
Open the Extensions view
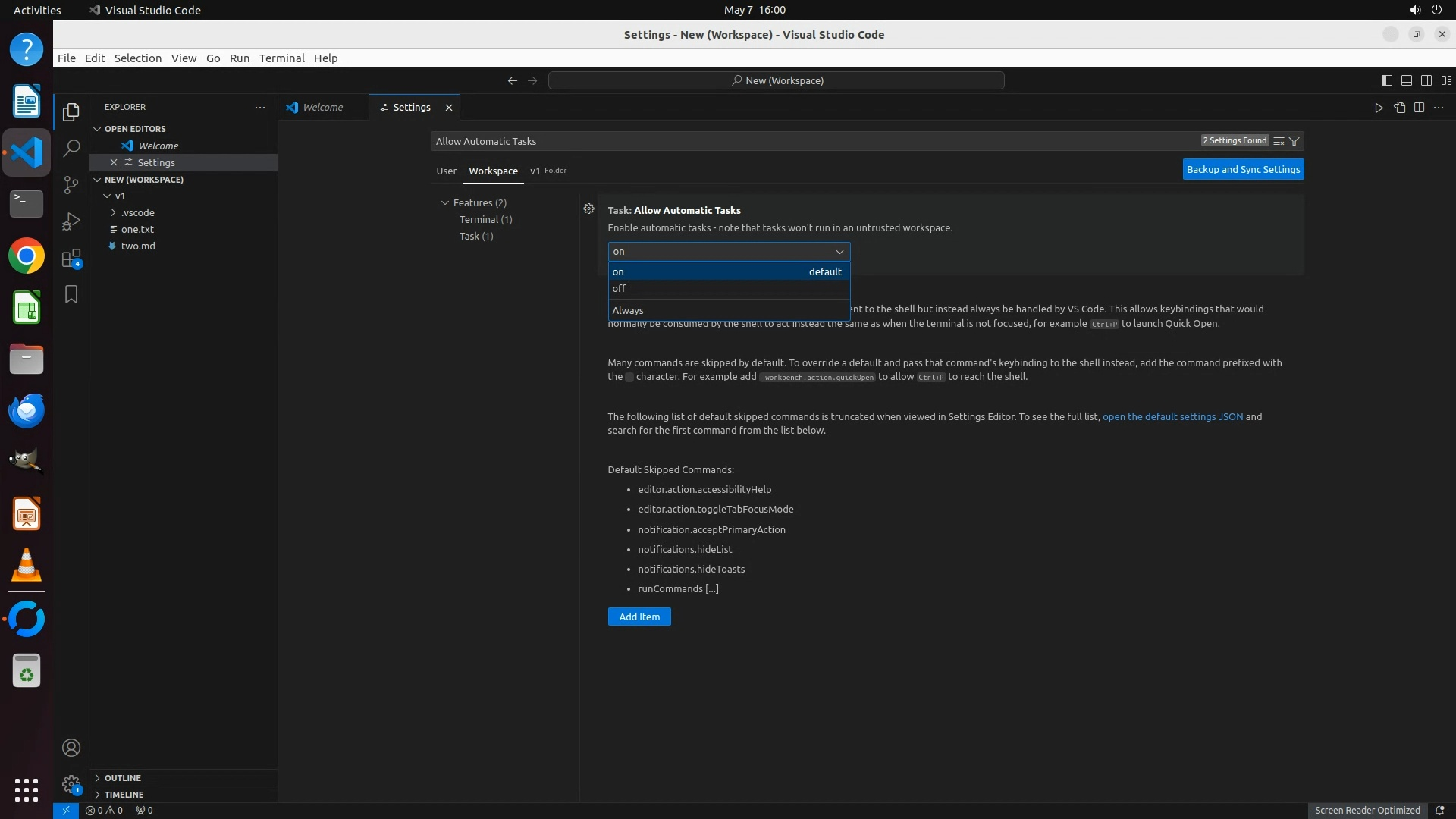pos(71,259)
